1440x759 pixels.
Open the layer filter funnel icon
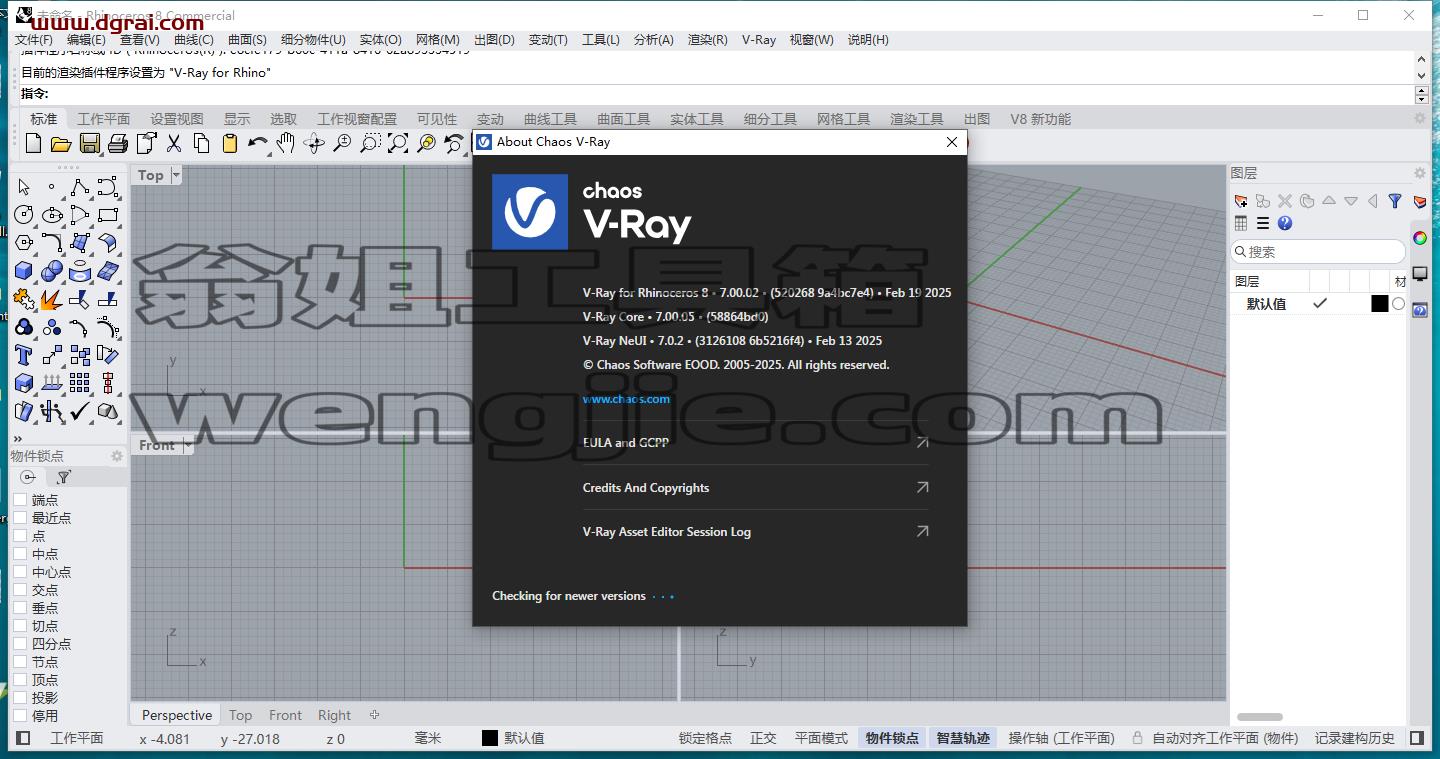coord(1395,201)
